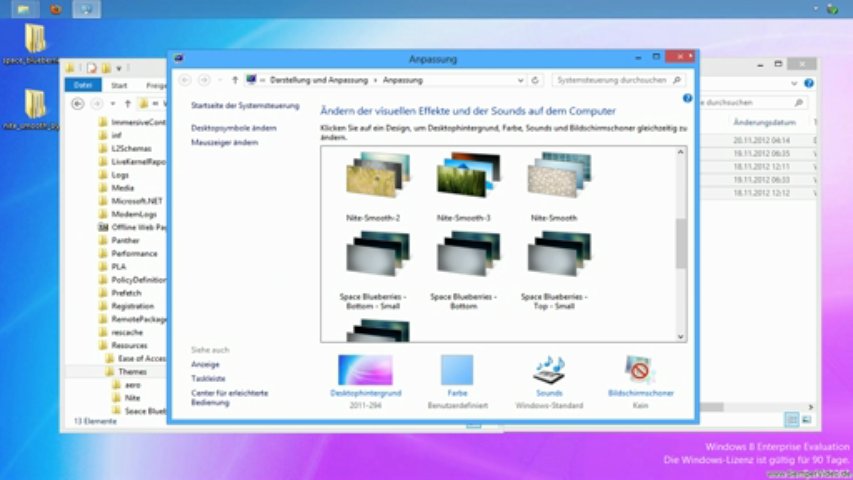Image resolution: width=853 pixels, height=480 pixels.
Task: Go up one level with the arrow icon
Action: [x=235, y=80]
